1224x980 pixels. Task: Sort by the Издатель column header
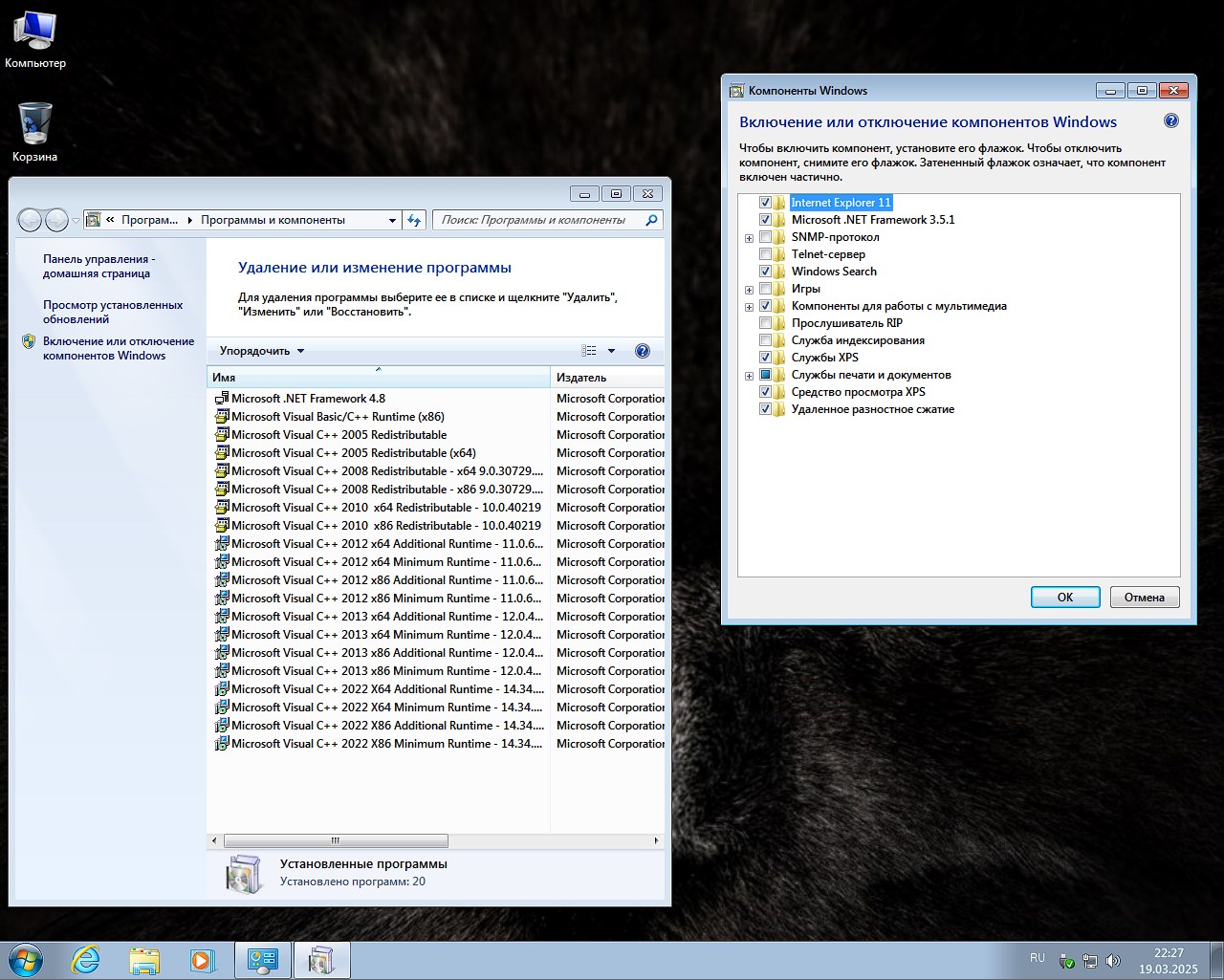click(x=607, y=377)
